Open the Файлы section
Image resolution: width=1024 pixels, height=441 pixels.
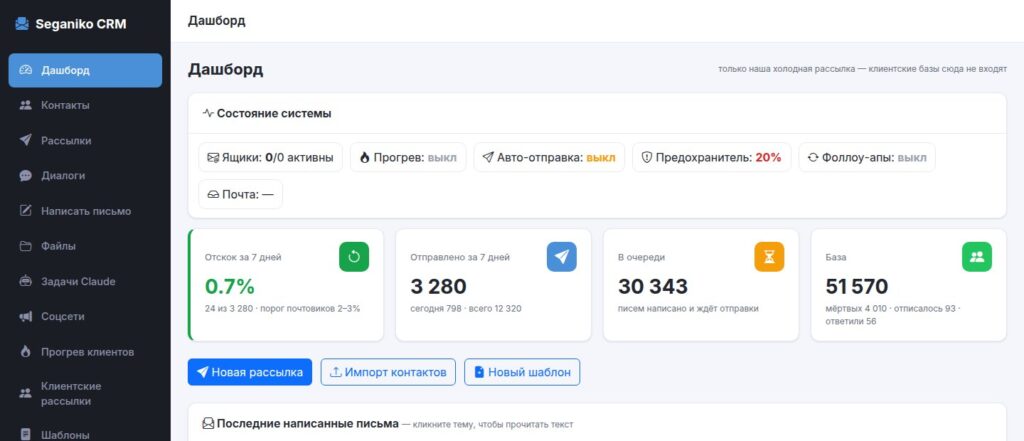click(x=85, y=246)
